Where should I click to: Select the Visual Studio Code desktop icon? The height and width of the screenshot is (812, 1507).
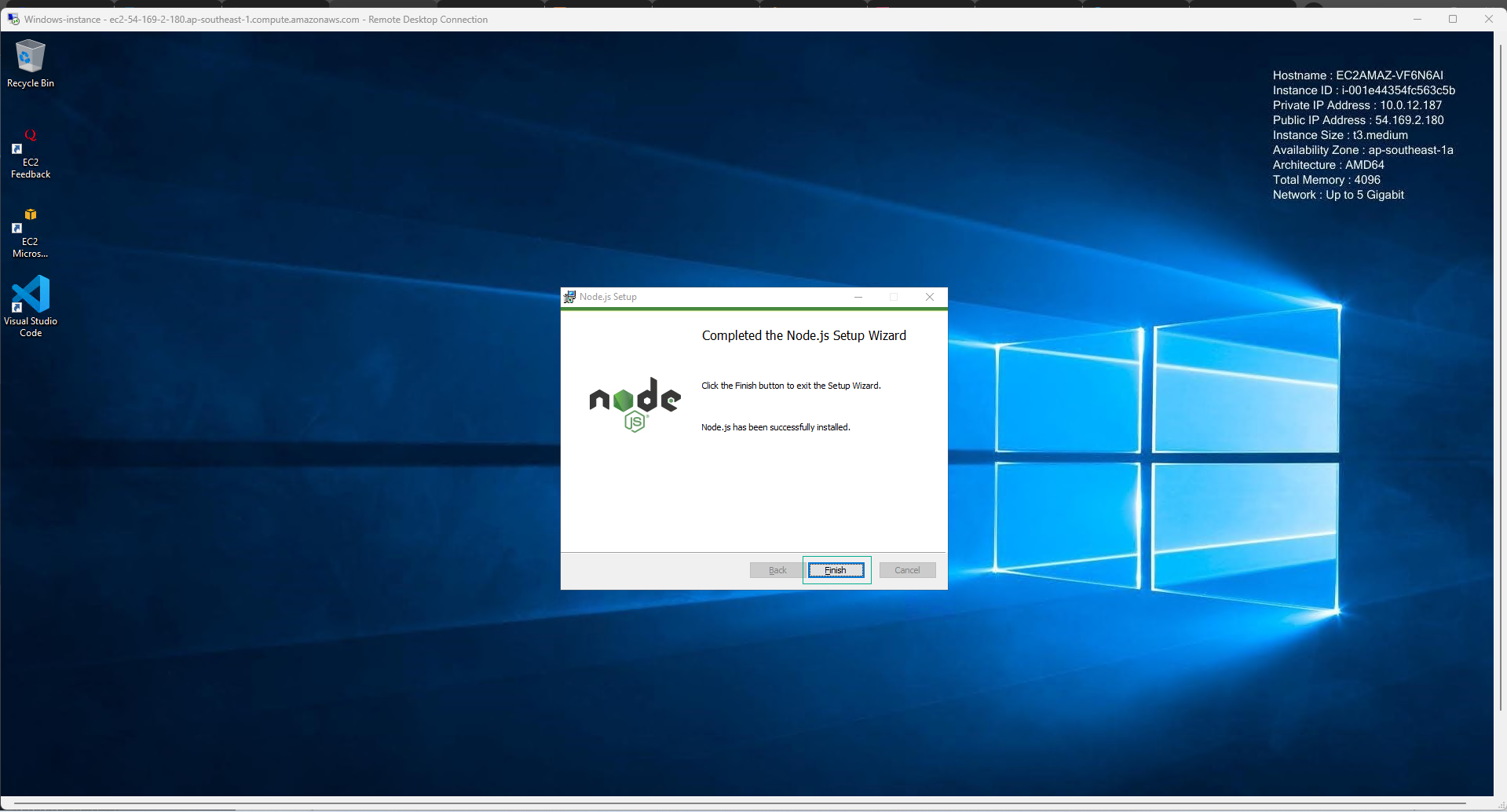click(31, 306)
